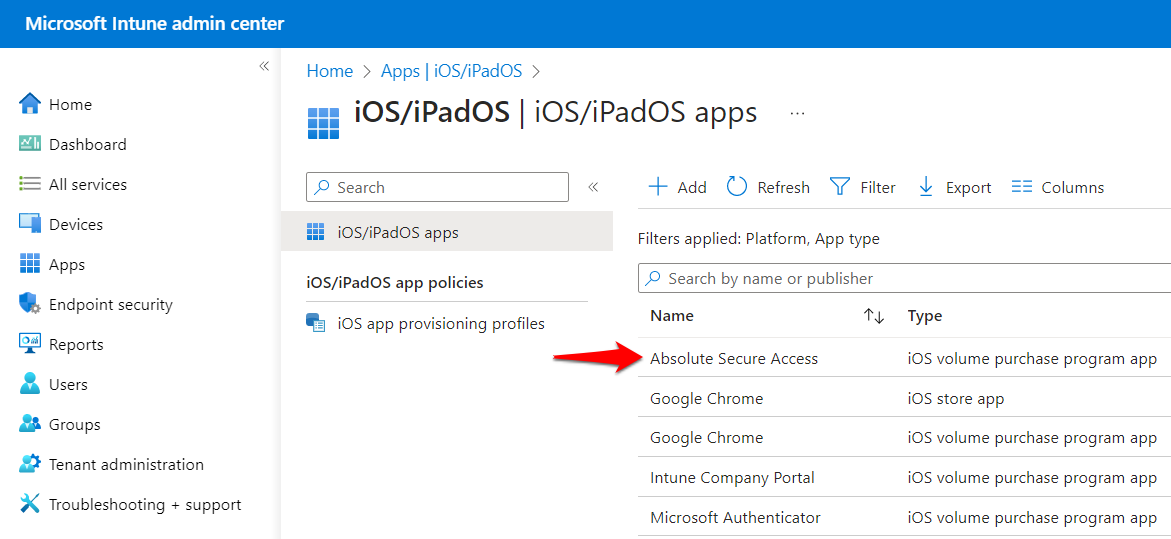The width and height of the screenshot is (1171, 539).
Task: Click type cell in Intune Company Portal row
Action: tap(1031, 477)
